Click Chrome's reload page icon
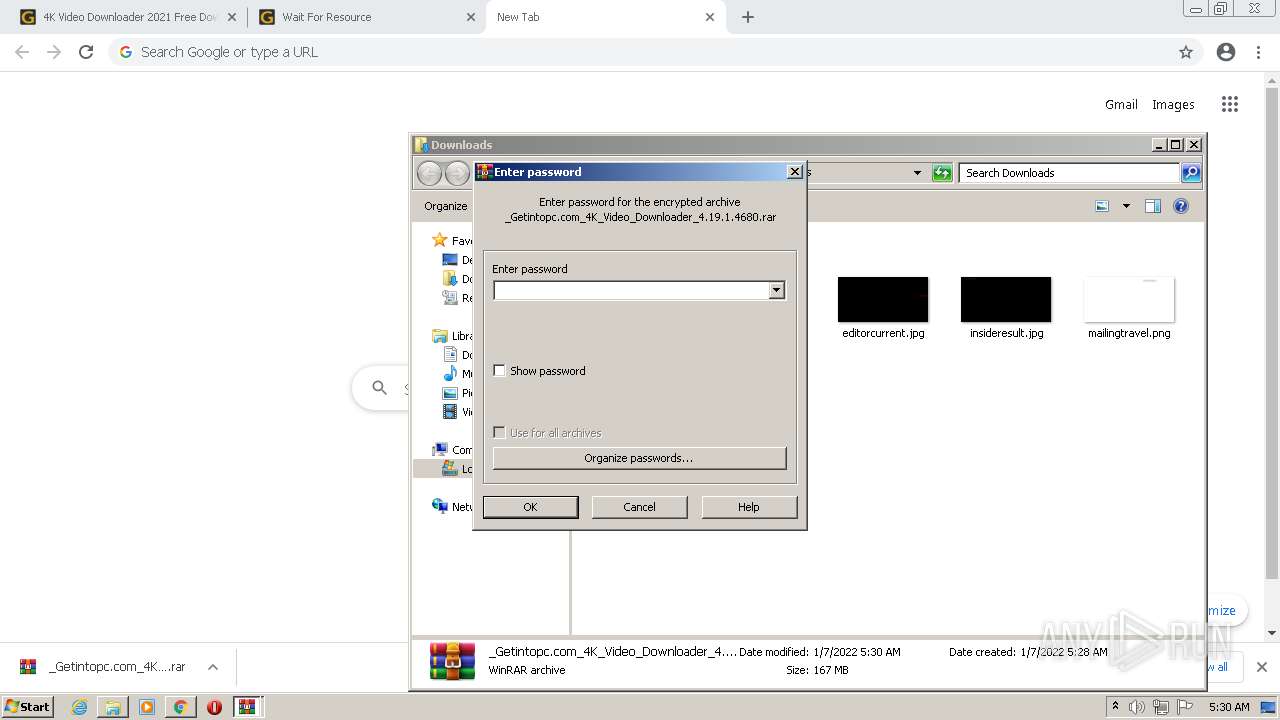1280x720 pixels. pos(86,52)
